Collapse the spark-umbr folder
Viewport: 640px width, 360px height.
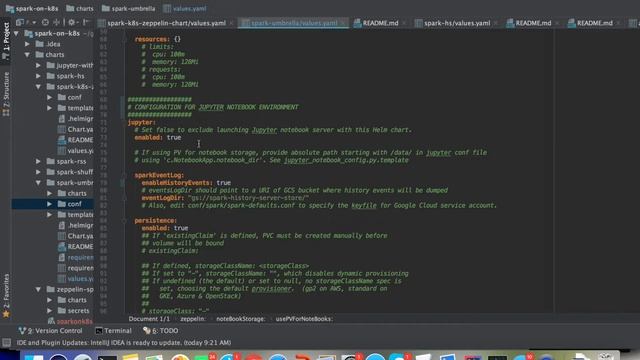tap(38, 182)
